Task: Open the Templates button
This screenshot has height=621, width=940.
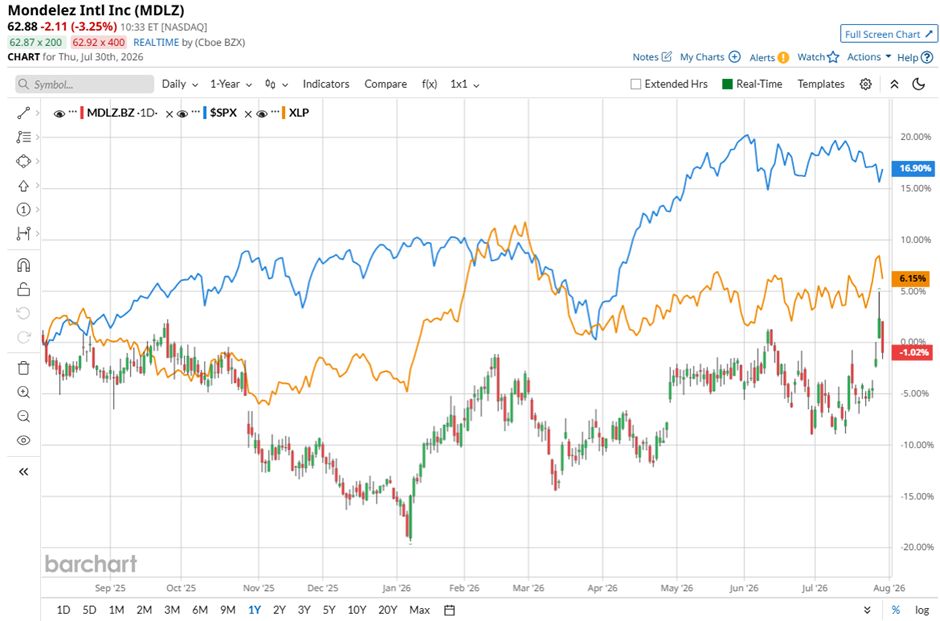Action: pyautogui.click(x=821, y=84)
